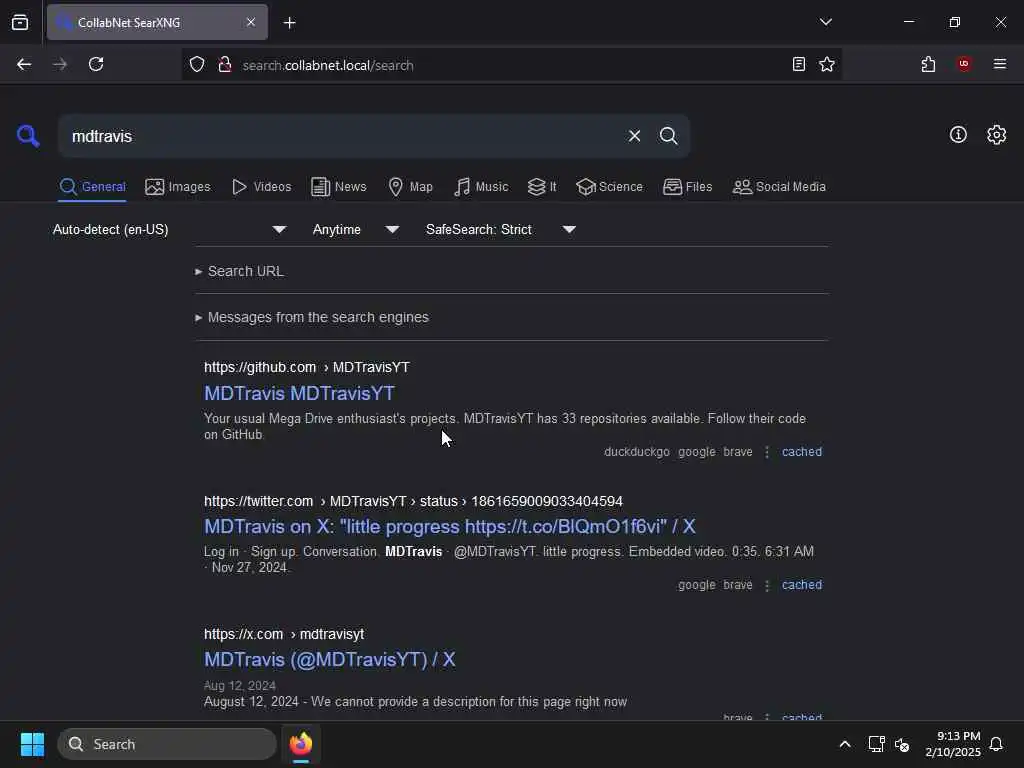The image size is (1024, 768).
Task: Switch to Images category
Action: tap(178, 187)
